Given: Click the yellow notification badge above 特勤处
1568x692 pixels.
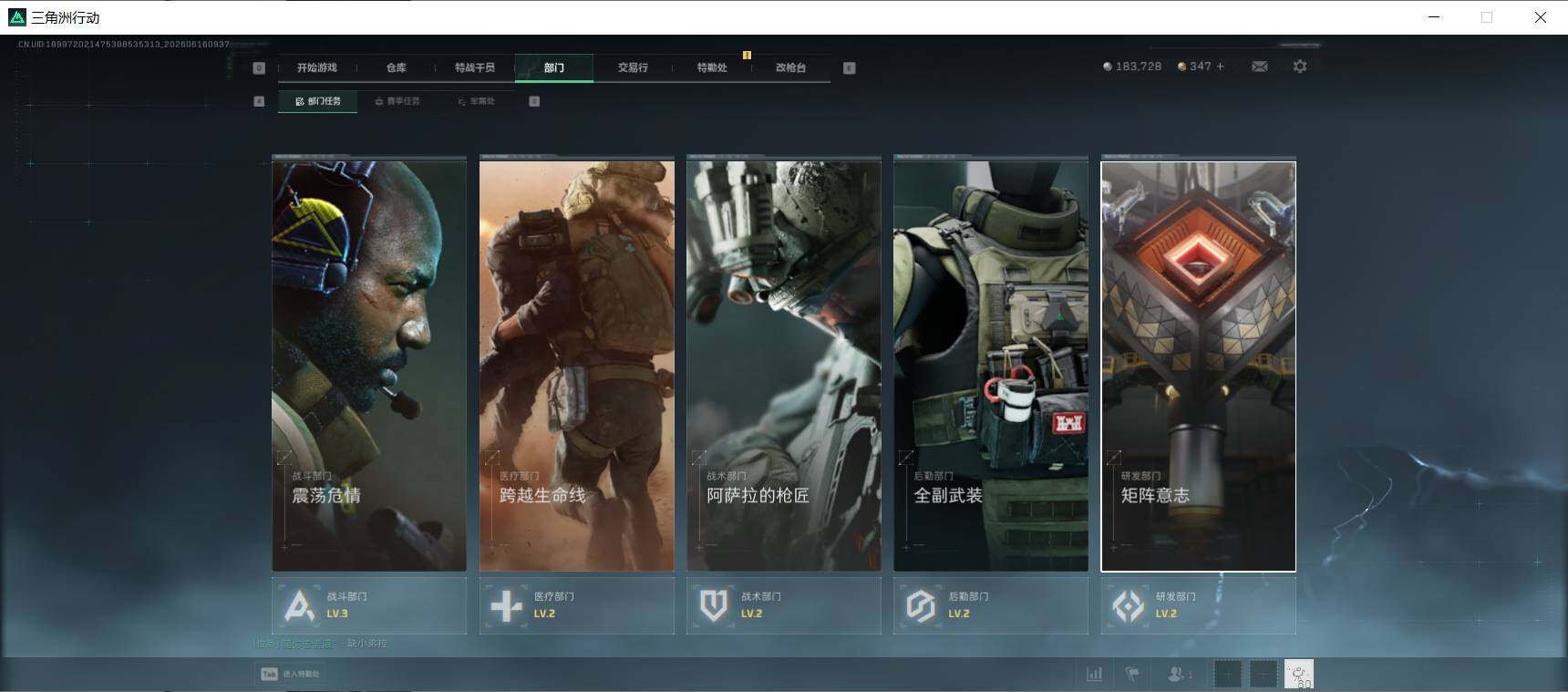Looking at the screenshot, I should pos(747,55).
